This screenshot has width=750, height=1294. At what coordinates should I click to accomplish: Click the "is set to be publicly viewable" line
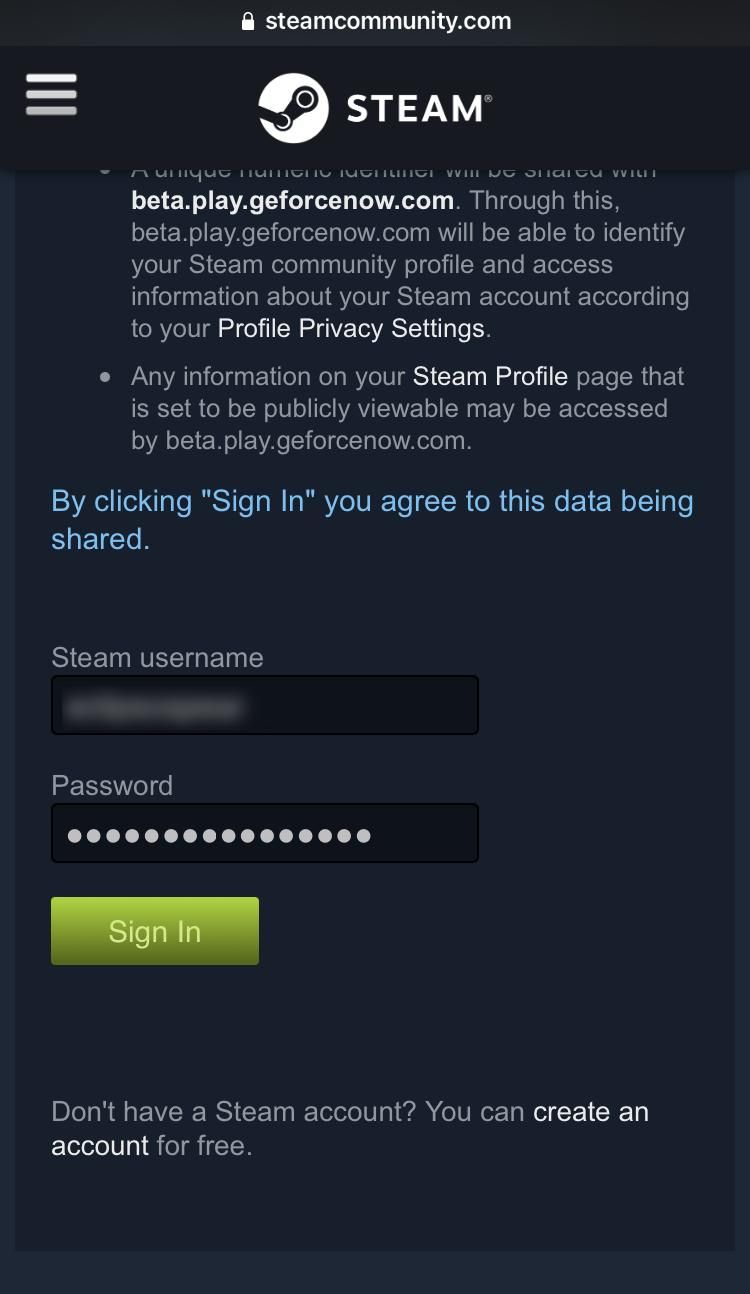pyautogui.click(x=399, y=408)
